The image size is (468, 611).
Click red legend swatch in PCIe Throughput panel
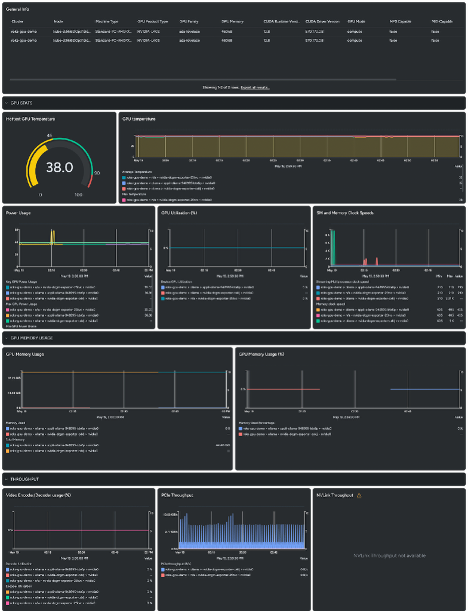tap(163, 575)
